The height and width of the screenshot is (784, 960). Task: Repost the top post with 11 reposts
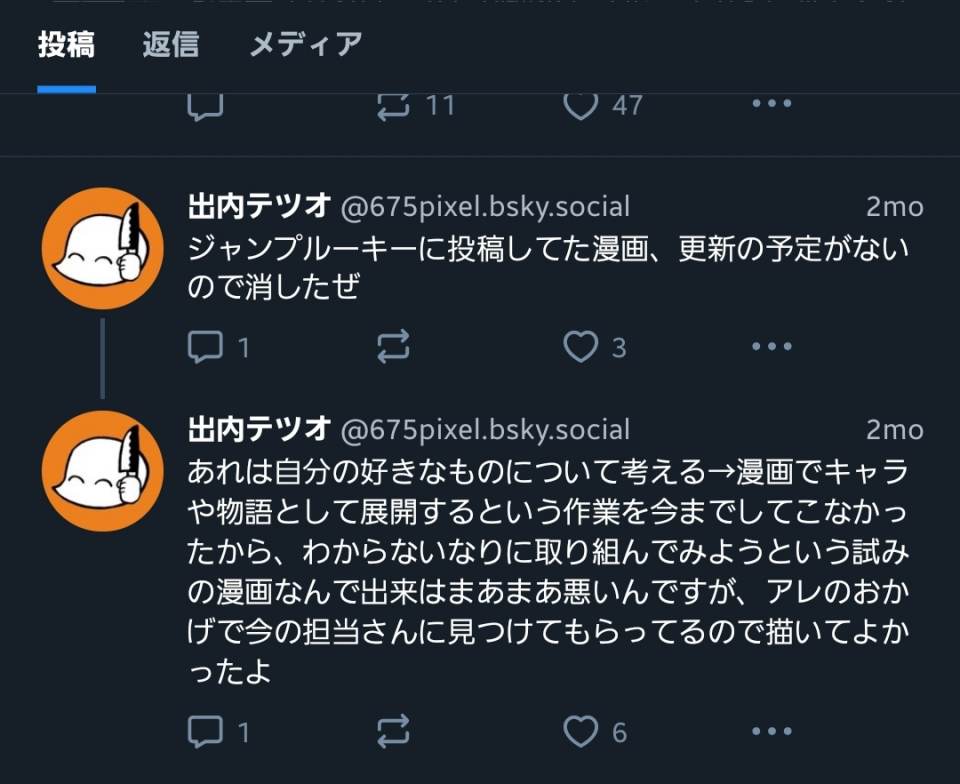pos(393,105)
